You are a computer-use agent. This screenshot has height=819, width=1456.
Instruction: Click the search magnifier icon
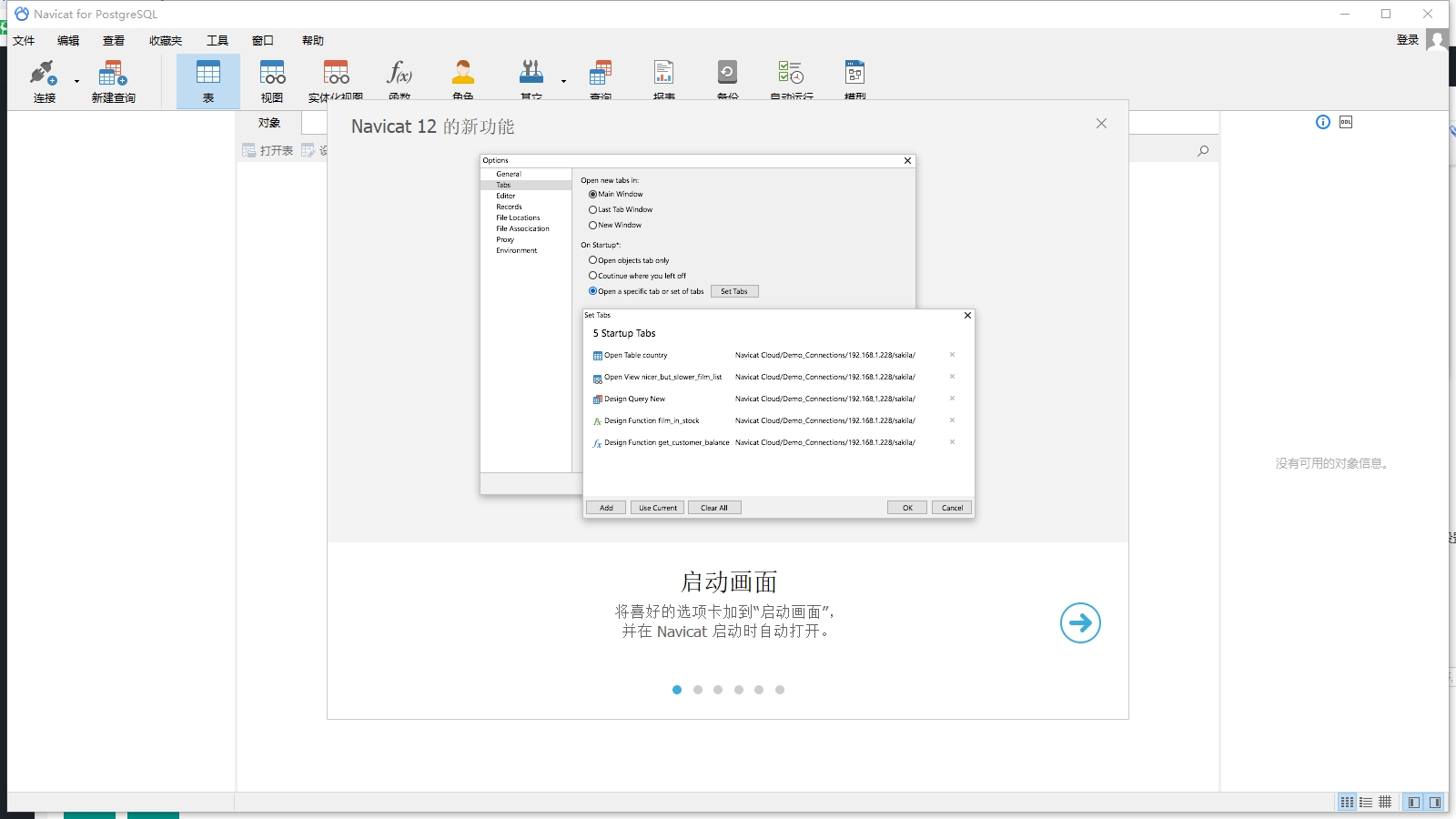point(1203,151)
